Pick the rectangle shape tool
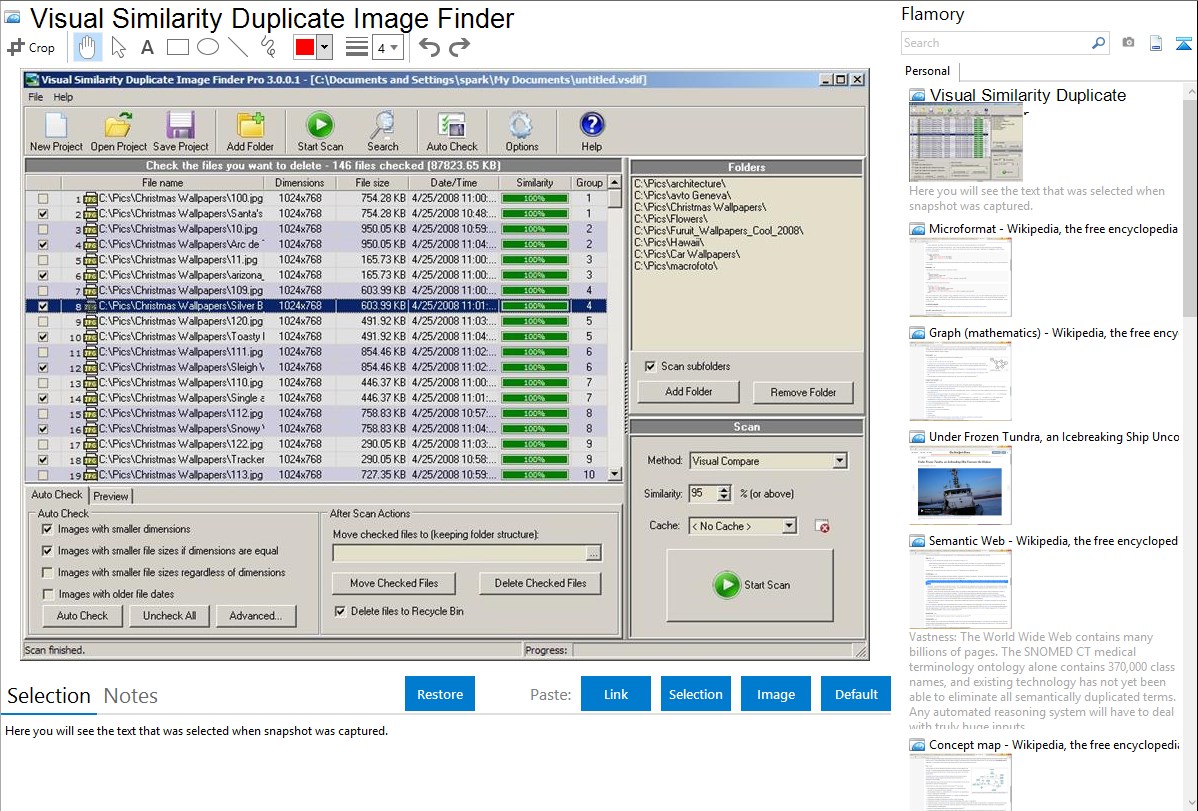This screenshot has height=811, width=1198. coord(177,47)
